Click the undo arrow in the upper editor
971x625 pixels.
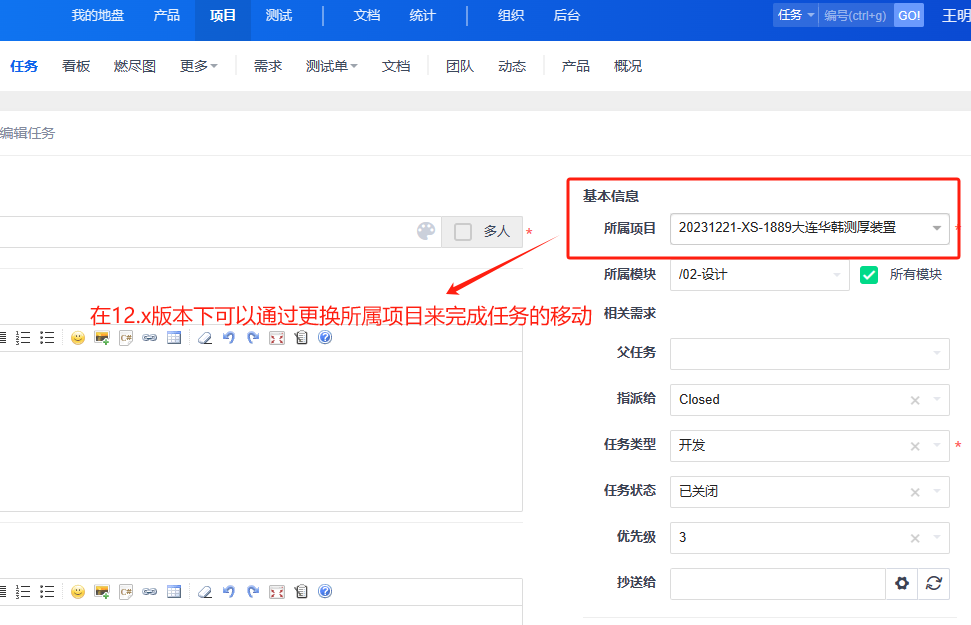pyautogui.click(x=229, y=338)
